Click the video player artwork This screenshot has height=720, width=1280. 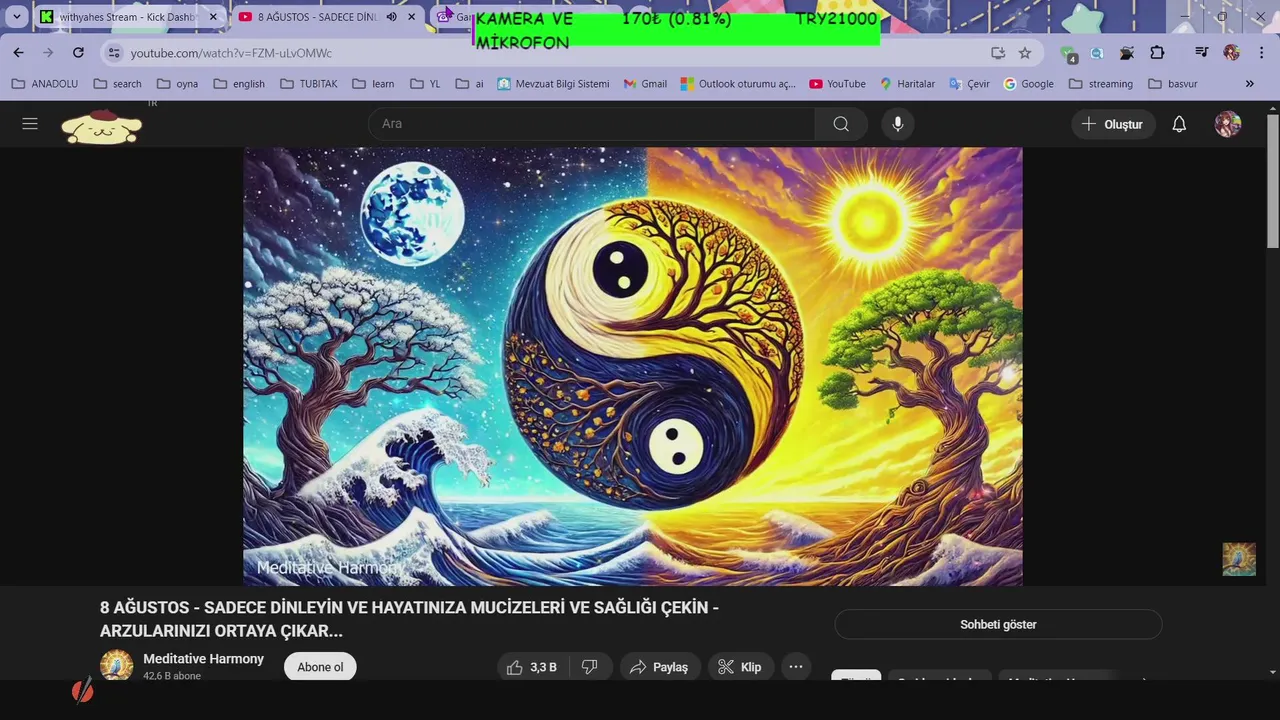point(633,366)
